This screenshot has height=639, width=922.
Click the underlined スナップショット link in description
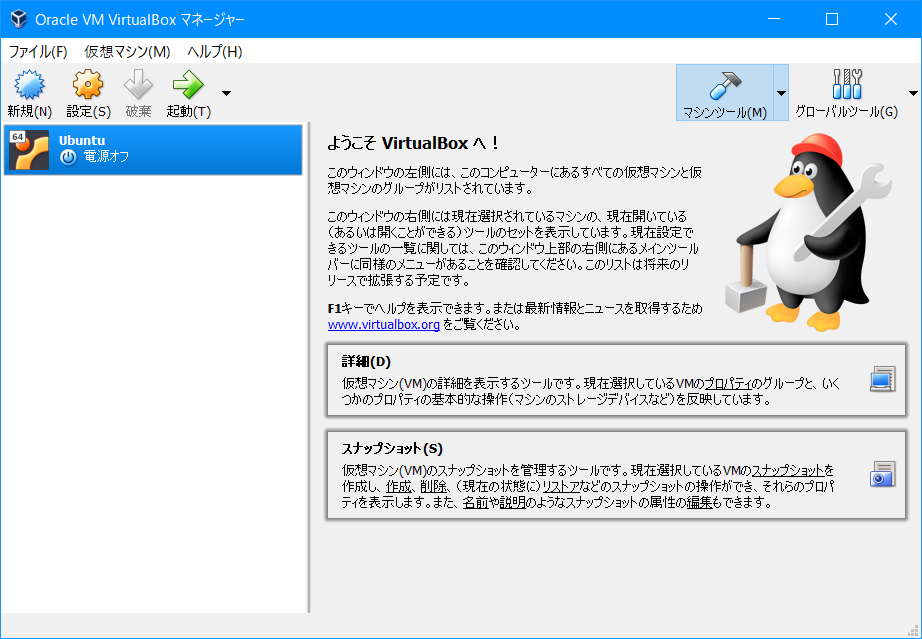click(788, 470)
